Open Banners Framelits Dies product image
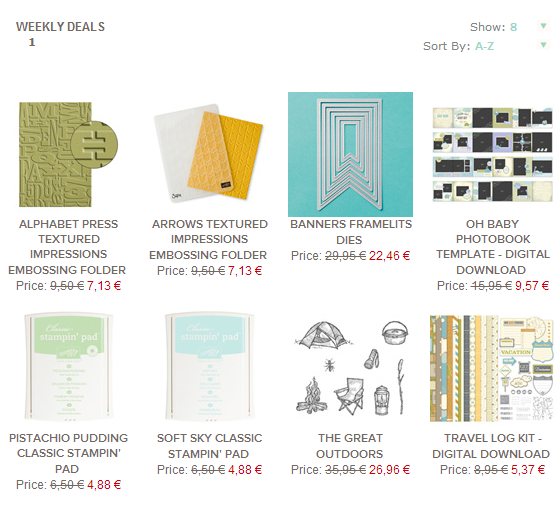The height and width of the screenshot is (507, 560). tap(350, 154)
